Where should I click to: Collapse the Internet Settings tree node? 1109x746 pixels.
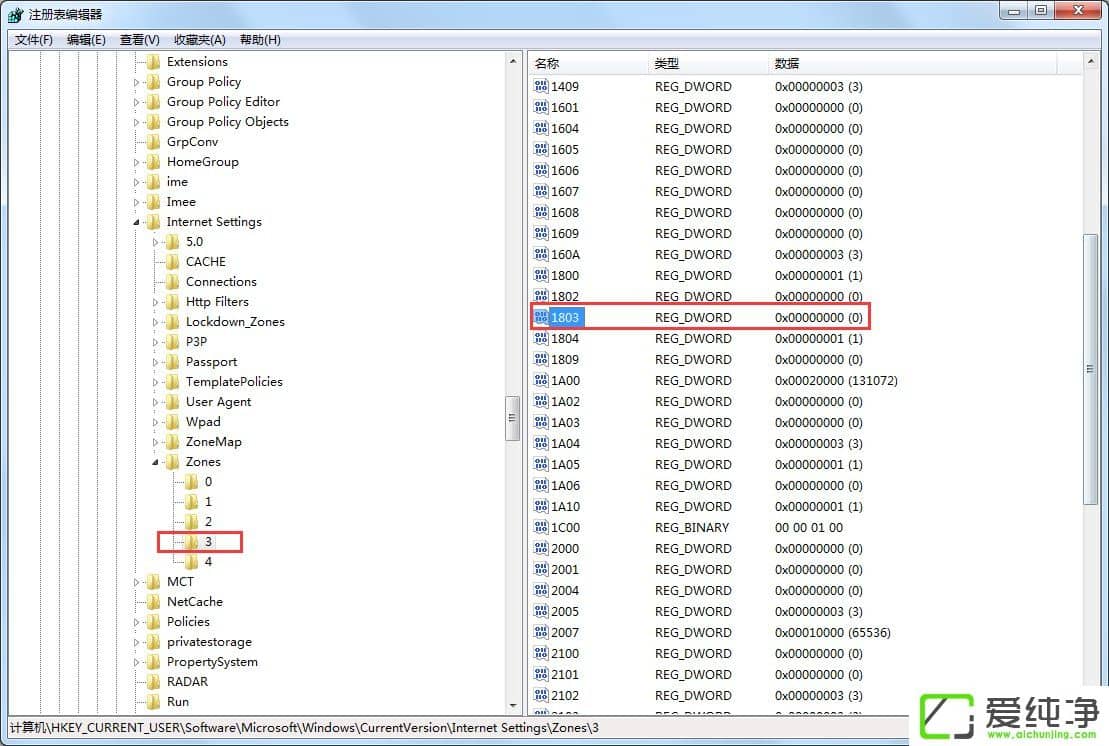(x=137, y=222)
